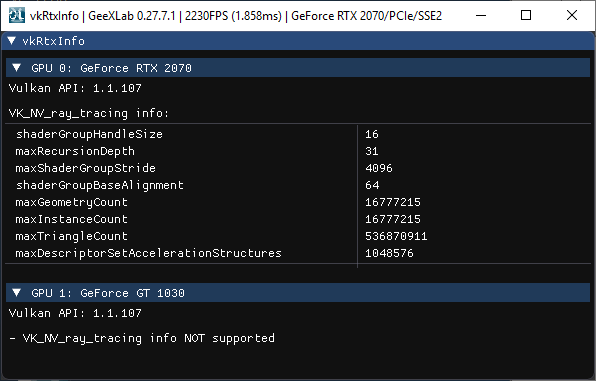Maximize the vkRtxInfo window
596x381 pixels.
click(526, 16)
